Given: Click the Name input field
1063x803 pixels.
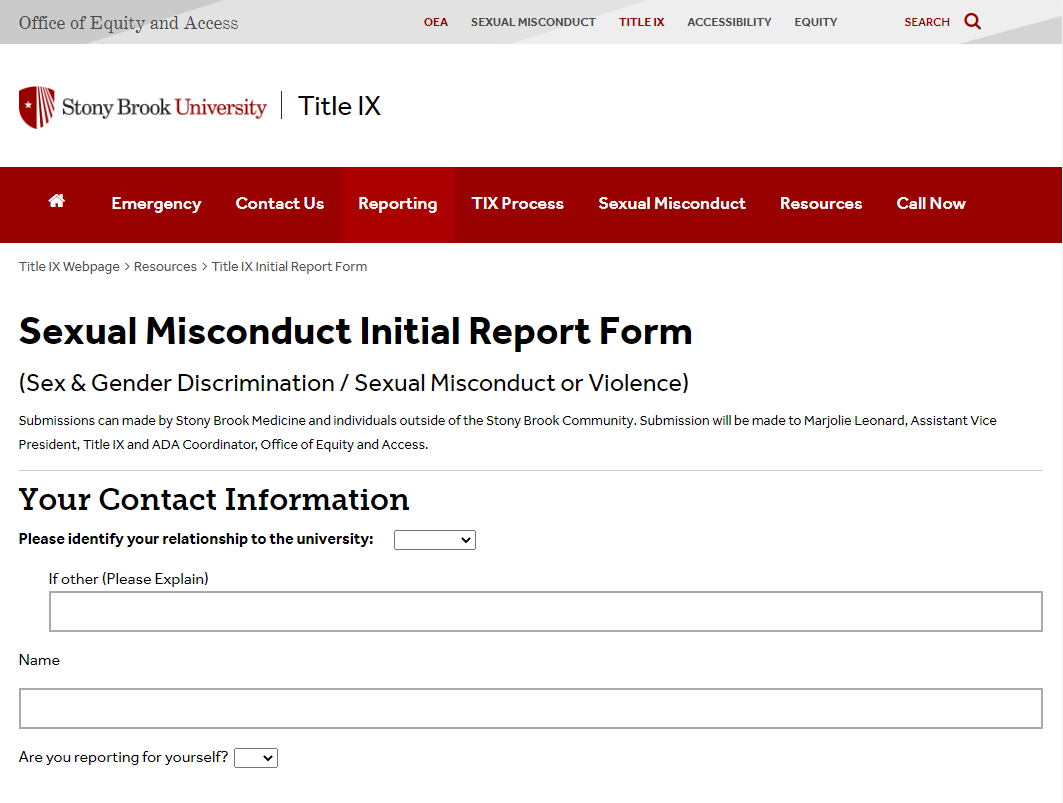Looking at the screenshot, I should point(531,707).
